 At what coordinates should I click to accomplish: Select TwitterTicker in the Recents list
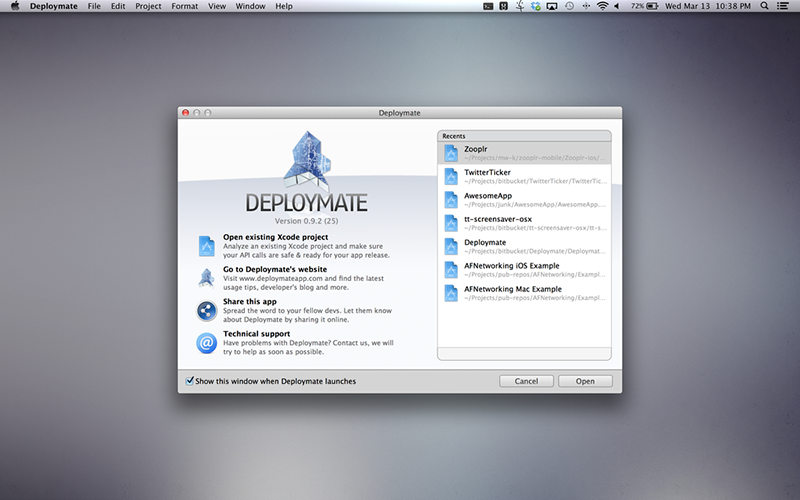click(x=524, y=177)
